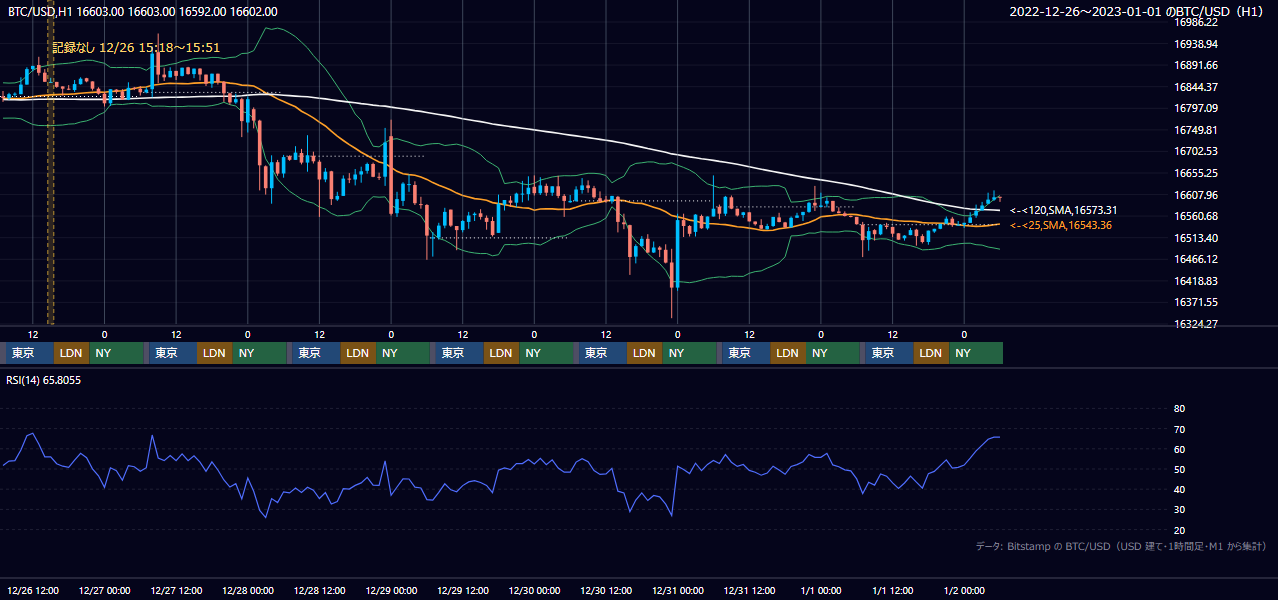The width and height of the screenshot is (1278, 600).
Task: Click price axis value 16607.96
Action: (1195, 195)
